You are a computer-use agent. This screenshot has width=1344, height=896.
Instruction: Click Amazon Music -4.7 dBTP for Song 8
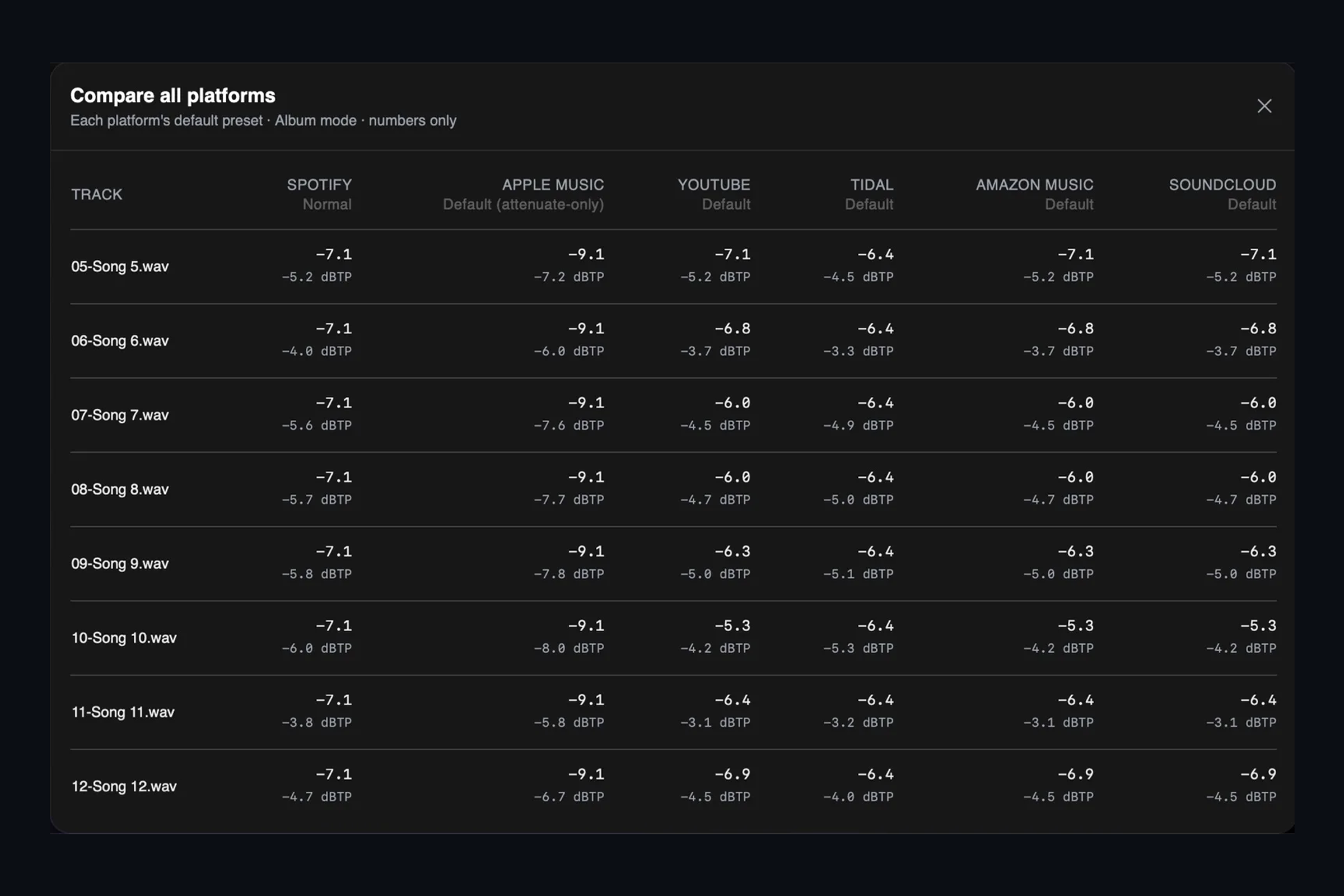[x=1058, y=499]
